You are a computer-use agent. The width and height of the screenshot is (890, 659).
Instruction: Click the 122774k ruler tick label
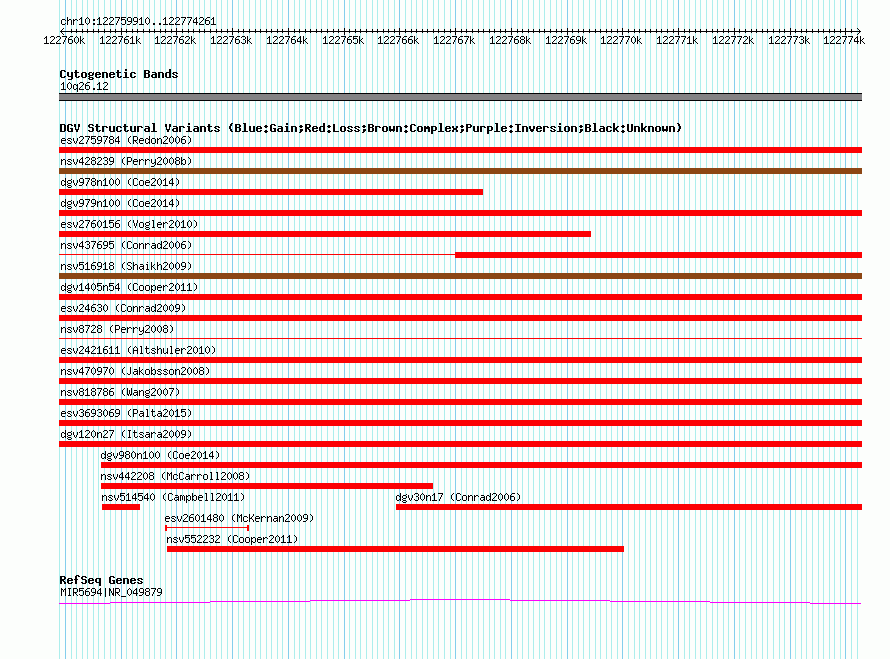pyautogui.click(x=844, y=40)
